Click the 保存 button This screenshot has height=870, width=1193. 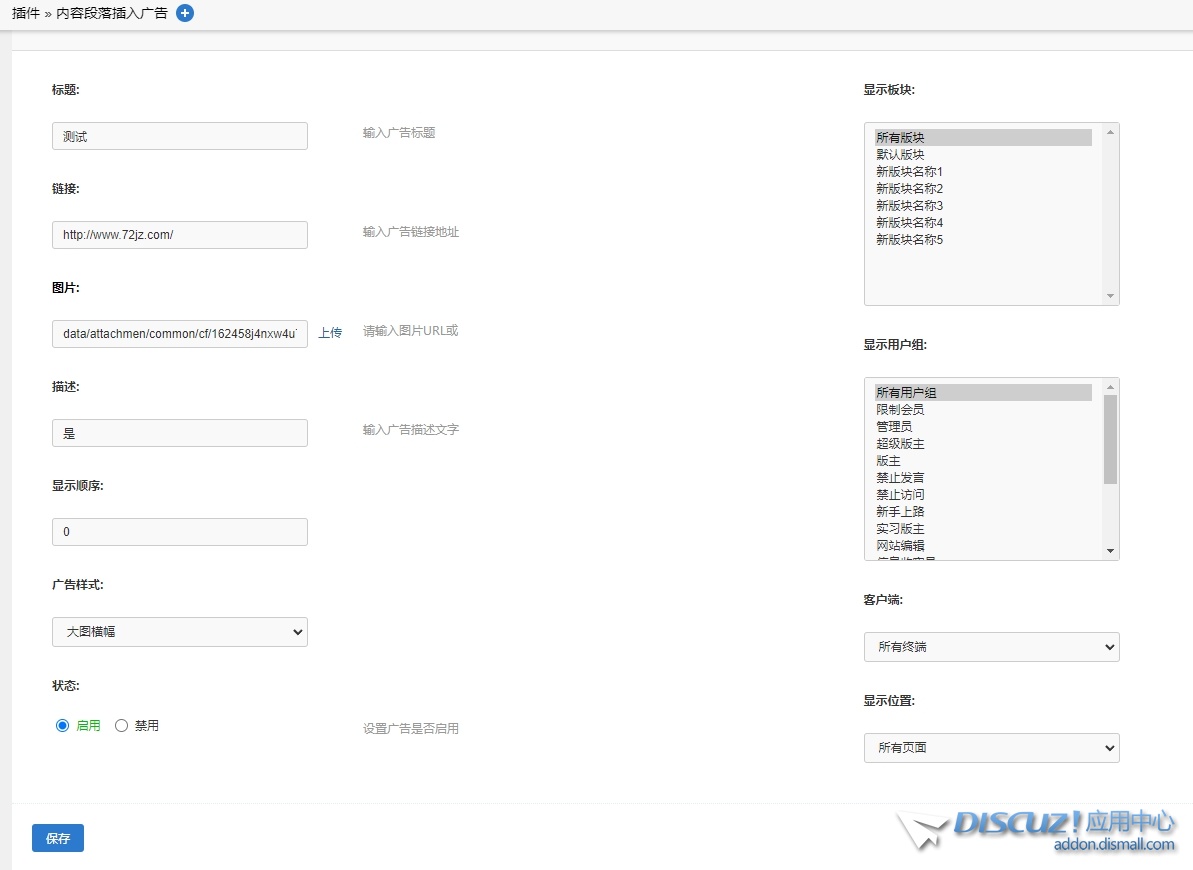click(x=58, y=838)
